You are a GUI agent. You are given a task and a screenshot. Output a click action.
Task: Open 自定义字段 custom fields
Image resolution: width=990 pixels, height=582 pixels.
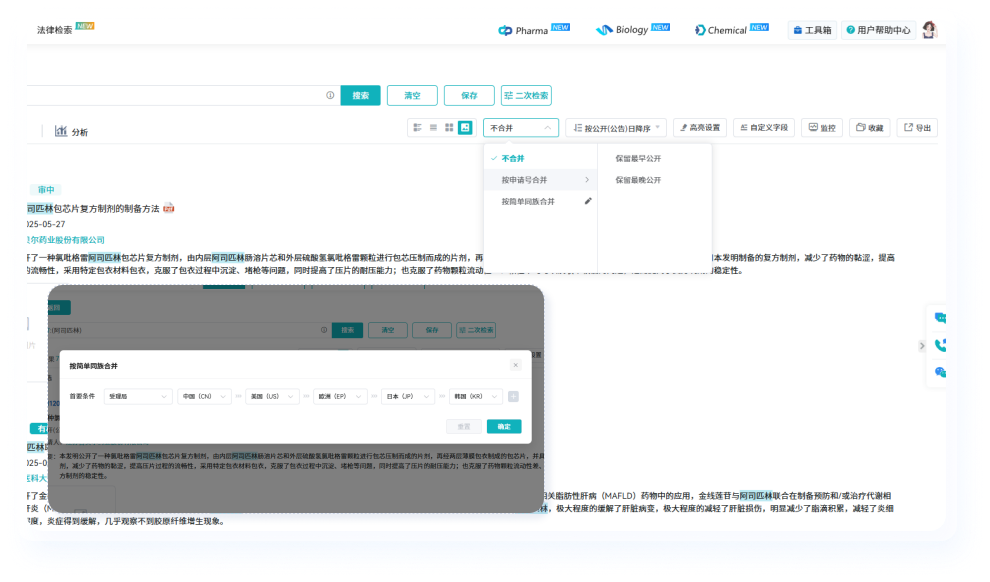coord(764,128)
